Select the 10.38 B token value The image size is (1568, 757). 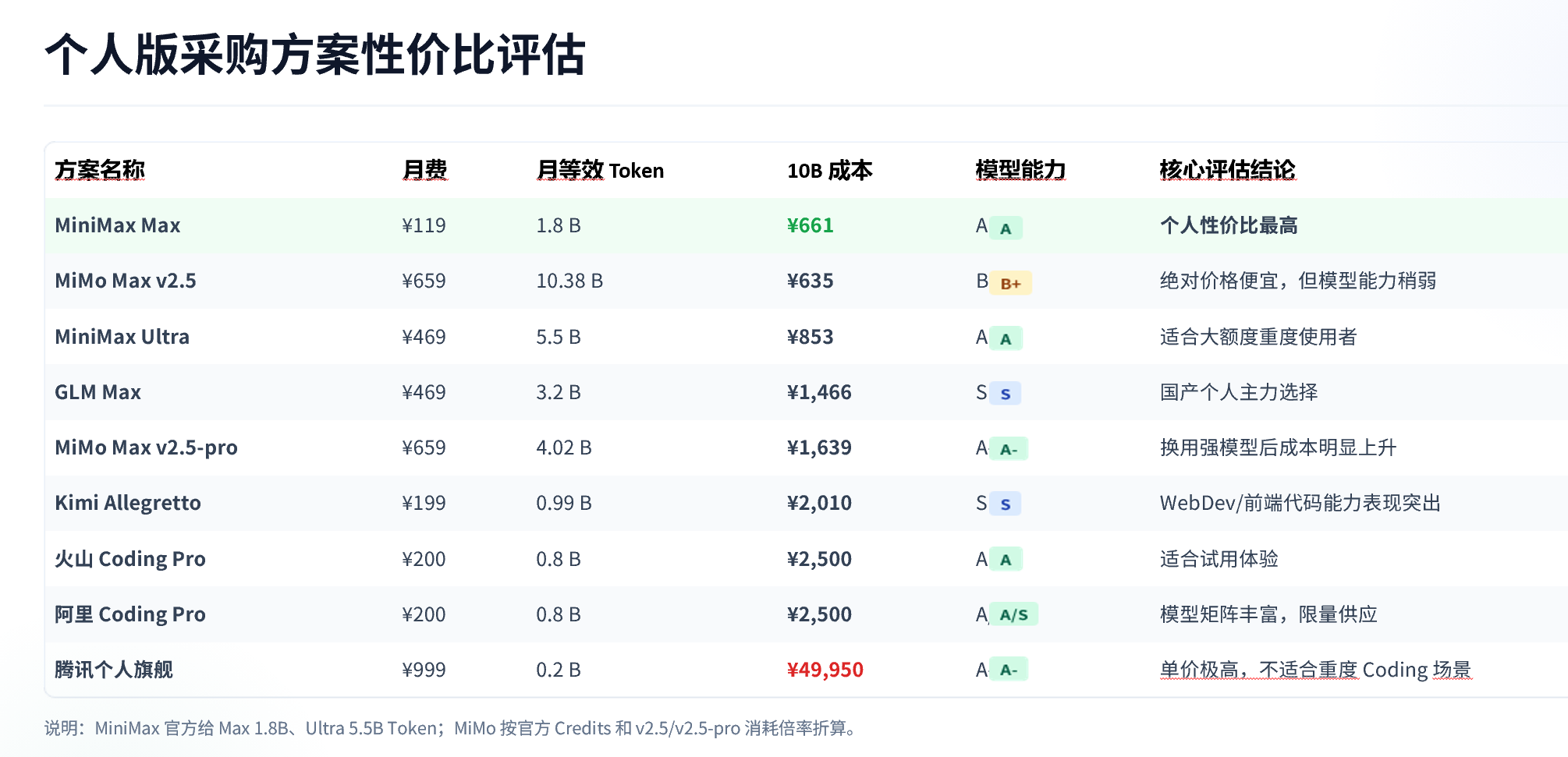569,281
